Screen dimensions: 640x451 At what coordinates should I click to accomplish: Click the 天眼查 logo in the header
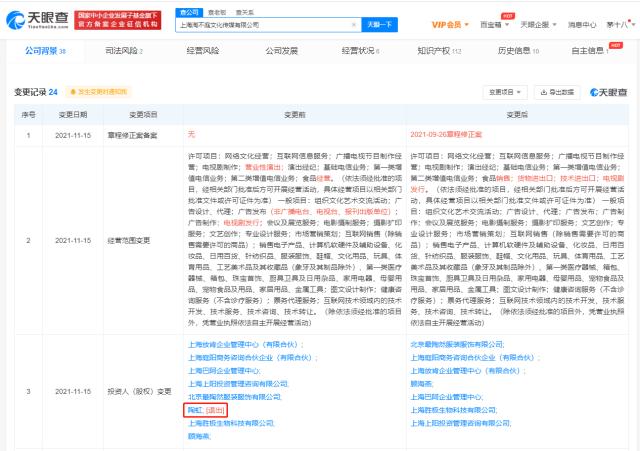click(38, 20)
